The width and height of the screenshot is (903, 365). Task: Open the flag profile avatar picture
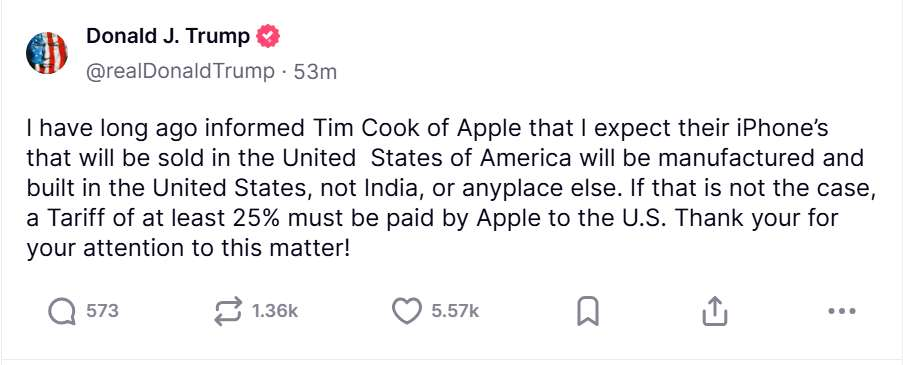(47, 53)
